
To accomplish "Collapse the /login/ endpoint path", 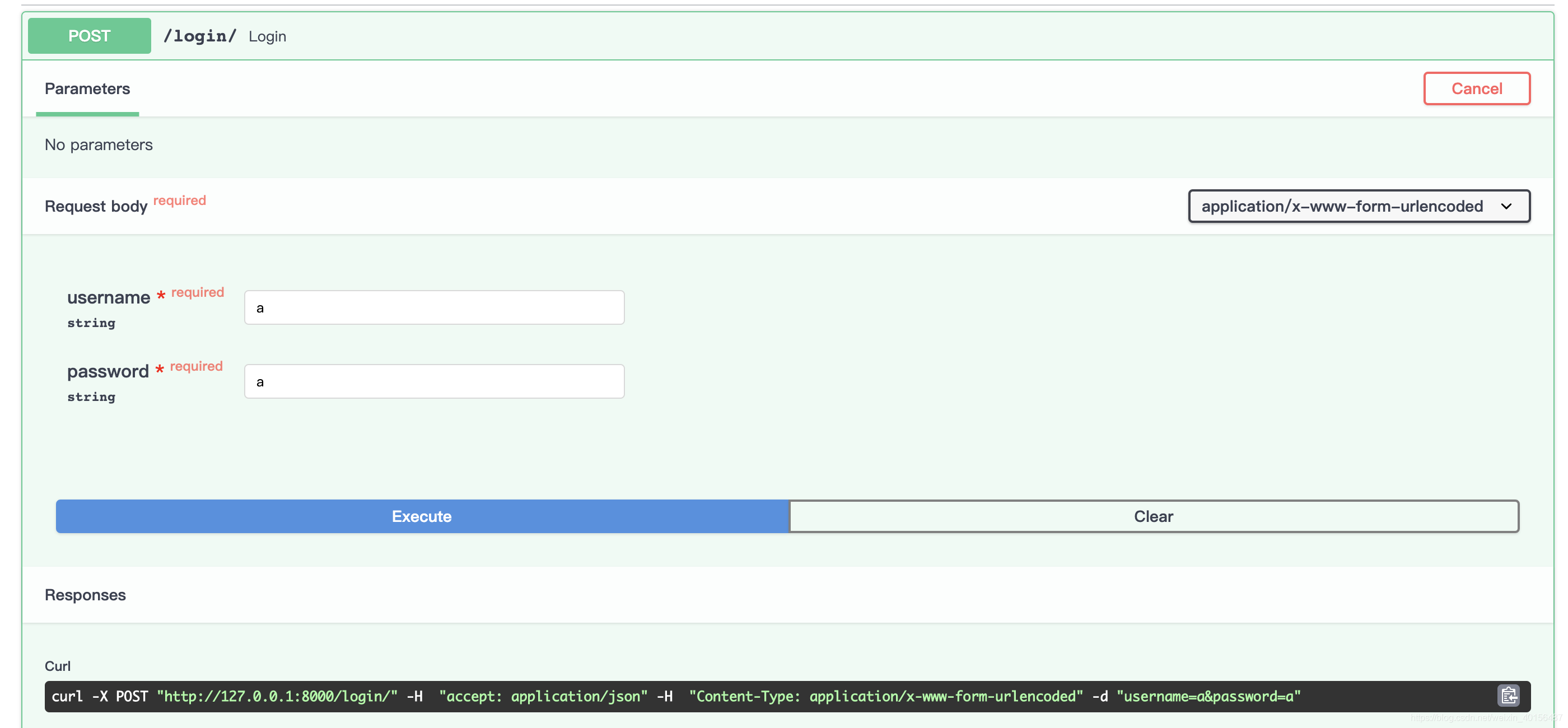I will [x=200, y=36].
